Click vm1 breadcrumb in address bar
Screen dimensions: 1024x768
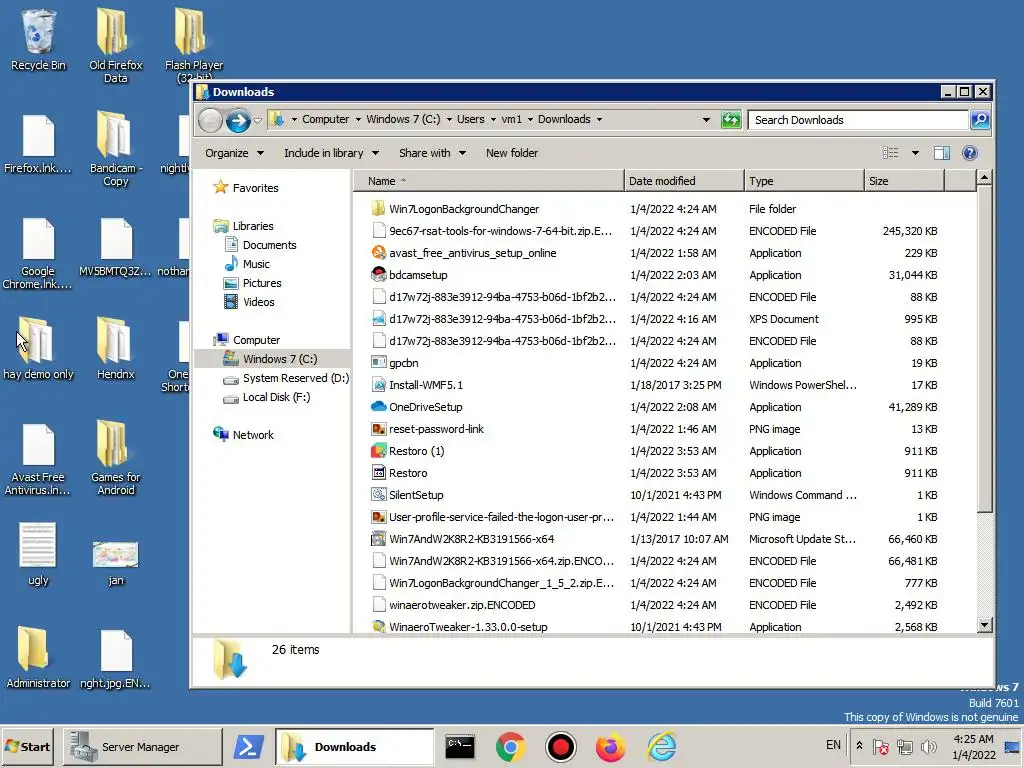(511, 120)
